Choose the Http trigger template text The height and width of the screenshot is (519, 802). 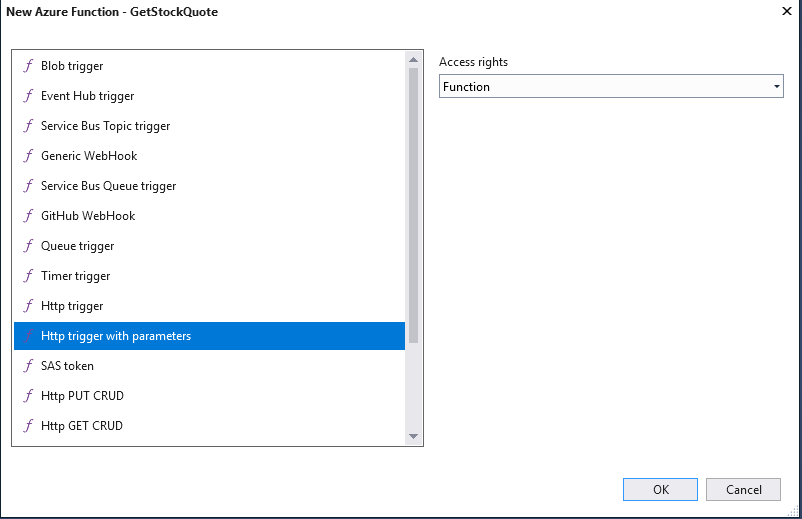pos(72,306)
